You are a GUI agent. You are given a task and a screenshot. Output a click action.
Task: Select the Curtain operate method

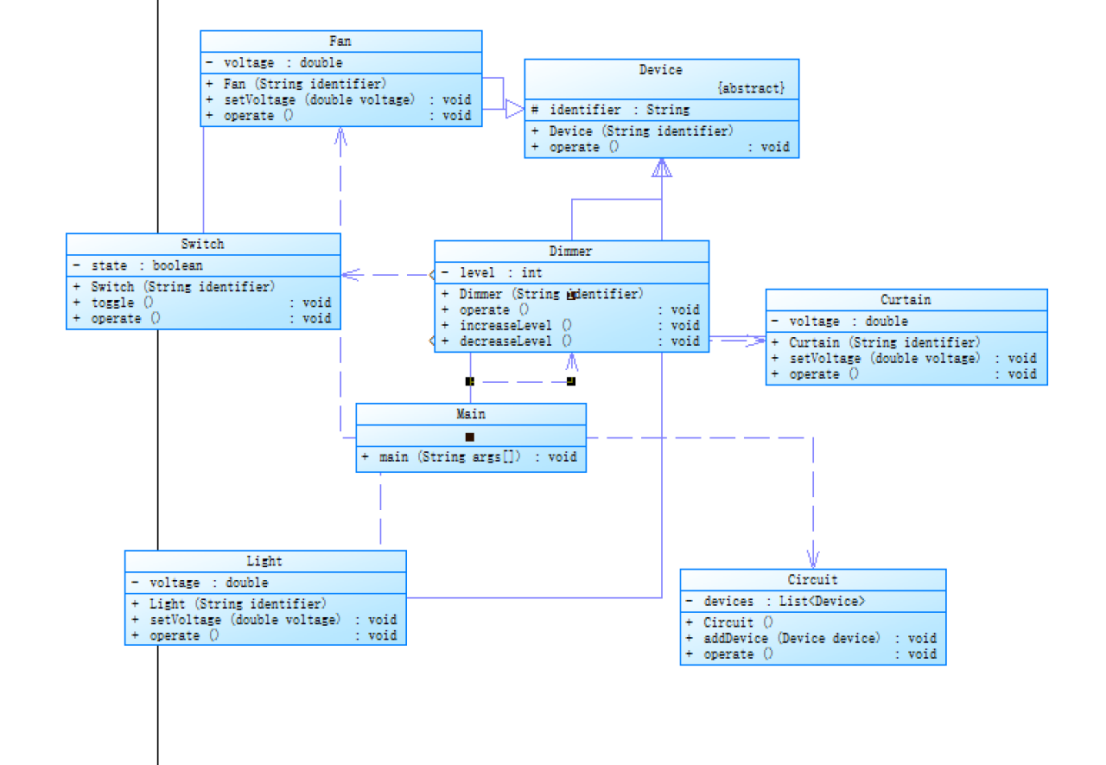[906, 374]
